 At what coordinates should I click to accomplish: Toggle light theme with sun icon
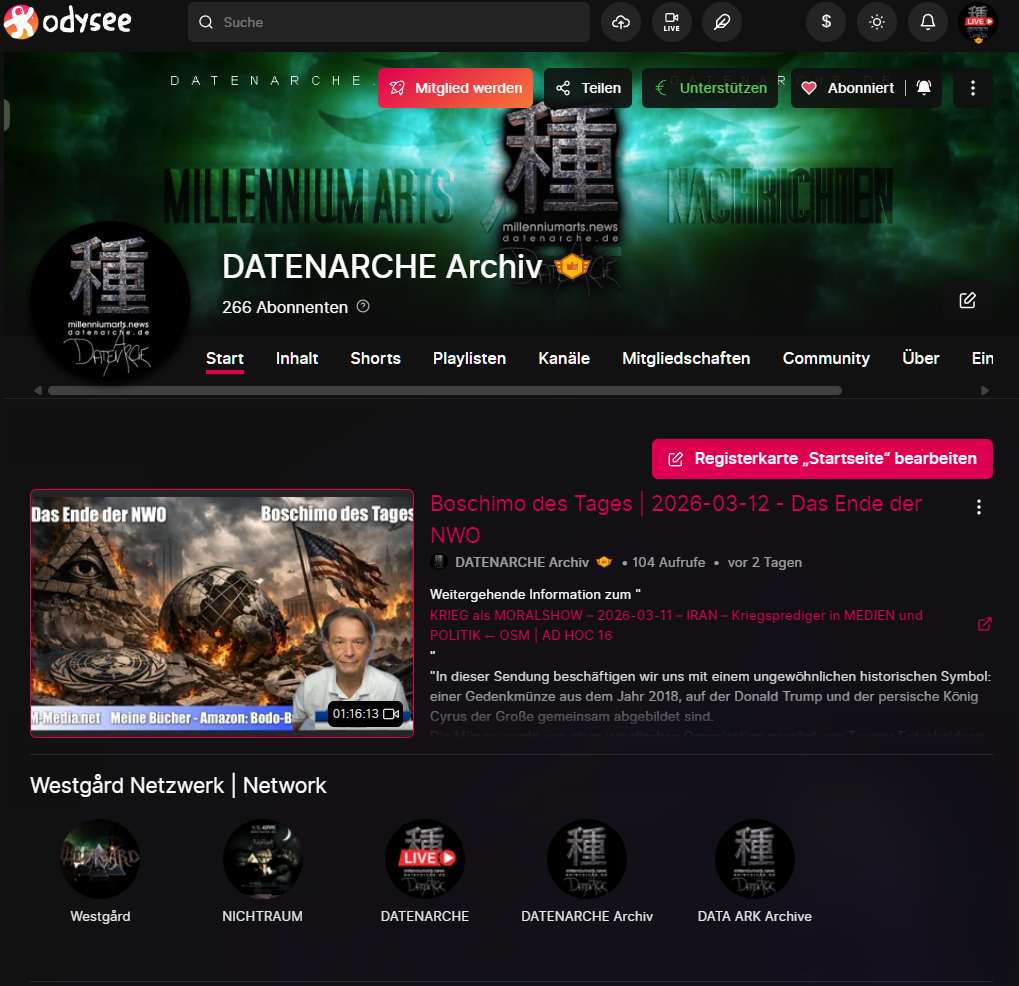[x=877, y=22]
